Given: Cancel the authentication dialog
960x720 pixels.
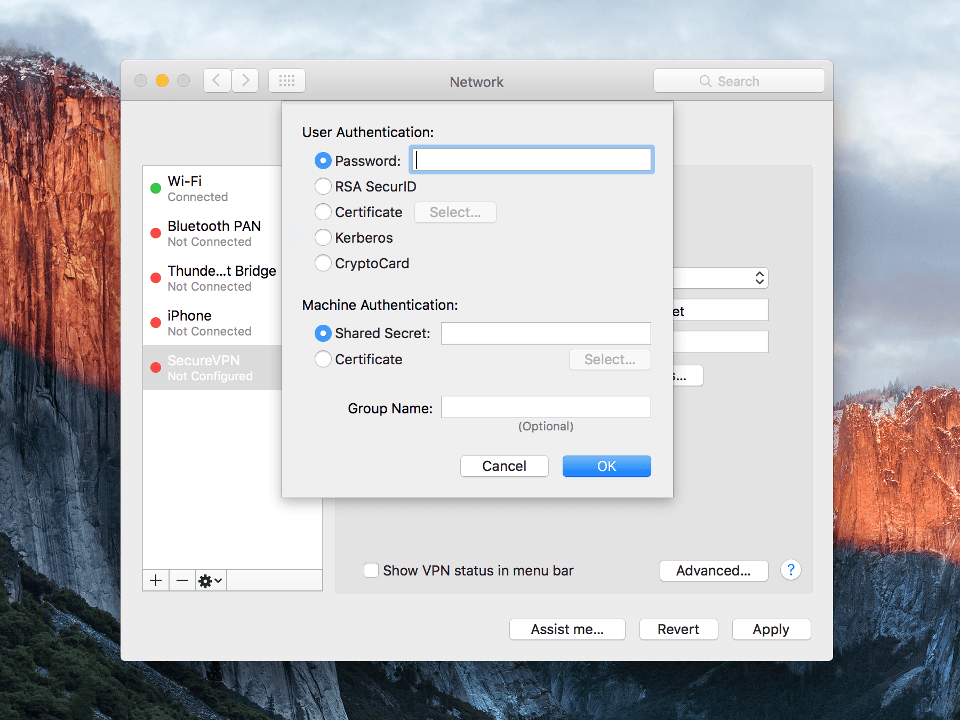Looking at the screenshot, I should click(504, 465).
